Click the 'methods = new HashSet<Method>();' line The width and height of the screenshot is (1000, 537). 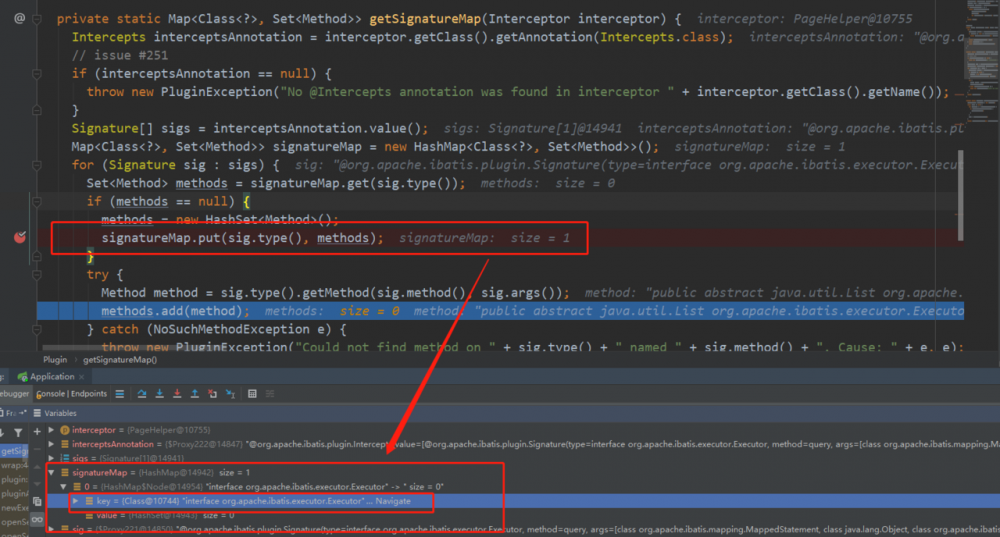220,219
